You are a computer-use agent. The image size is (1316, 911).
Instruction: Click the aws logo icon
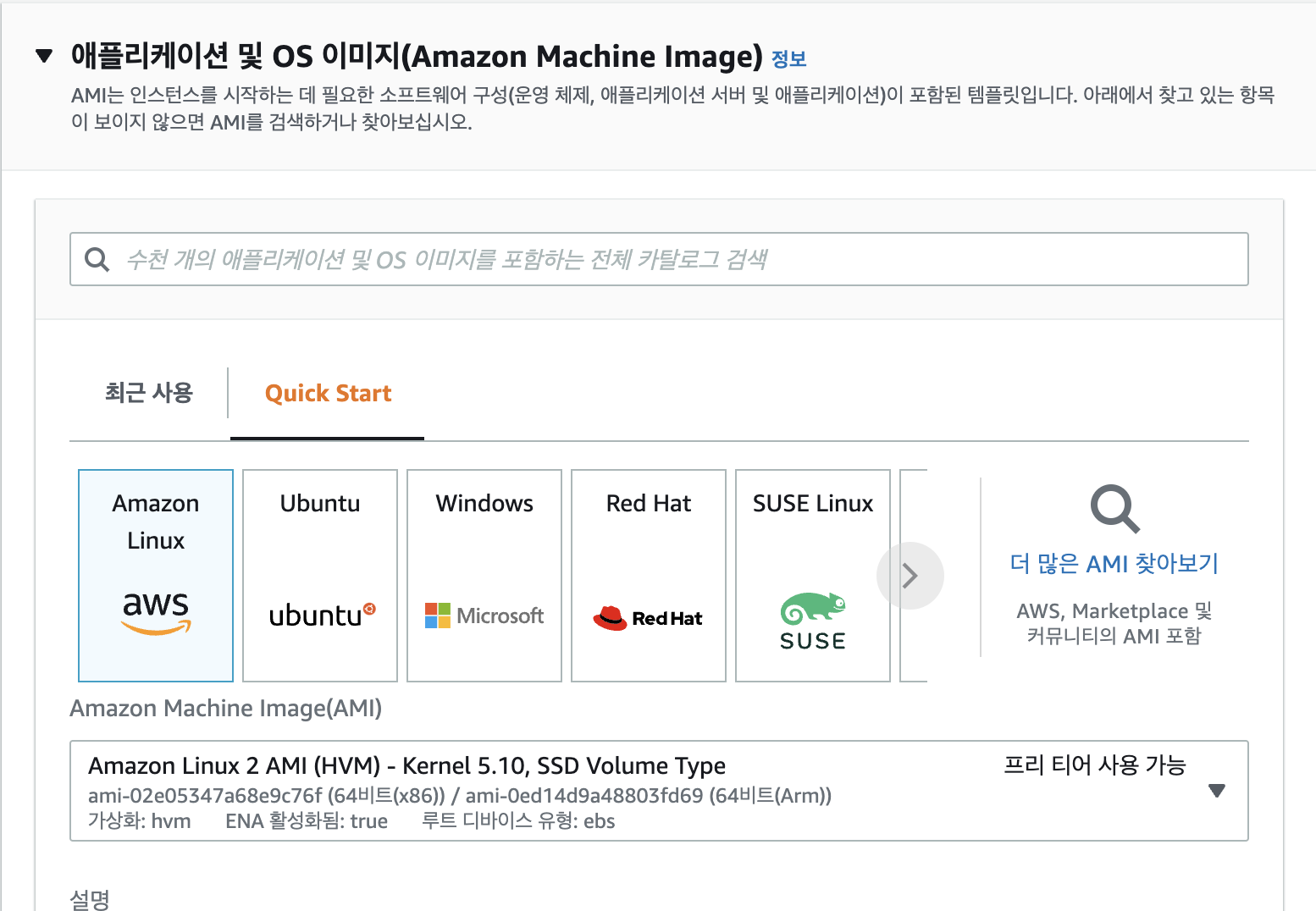pos(156,612)
